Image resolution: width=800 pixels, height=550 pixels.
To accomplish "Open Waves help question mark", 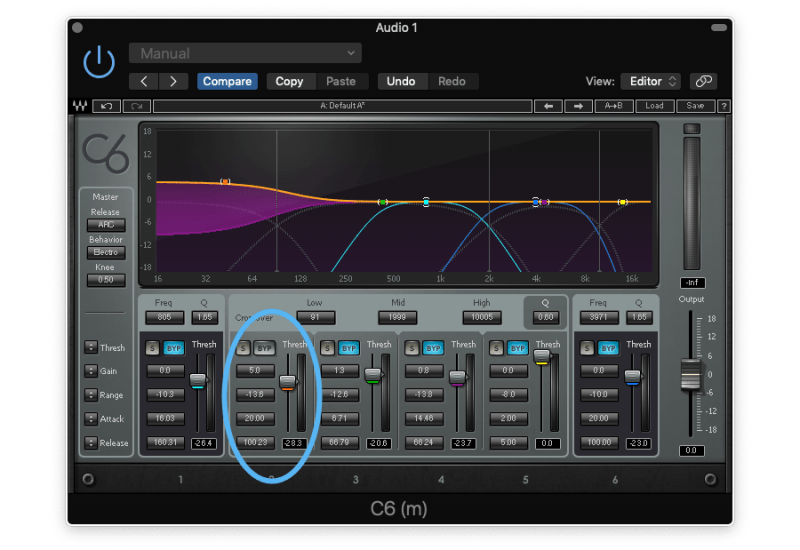I will (x=723, y=106).
